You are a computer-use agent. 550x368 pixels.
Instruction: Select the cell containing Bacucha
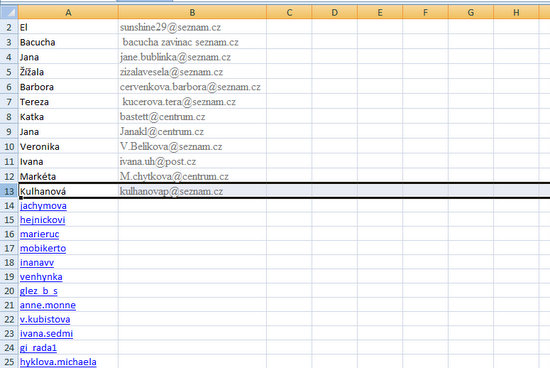[68, 42]
